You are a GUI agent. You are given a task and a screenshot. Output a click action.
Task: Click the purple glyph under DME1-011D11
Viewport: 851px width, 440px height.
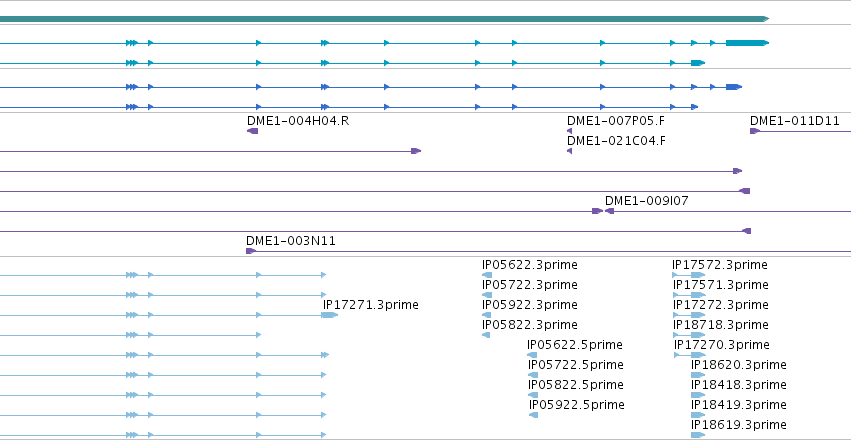(755, 131)
